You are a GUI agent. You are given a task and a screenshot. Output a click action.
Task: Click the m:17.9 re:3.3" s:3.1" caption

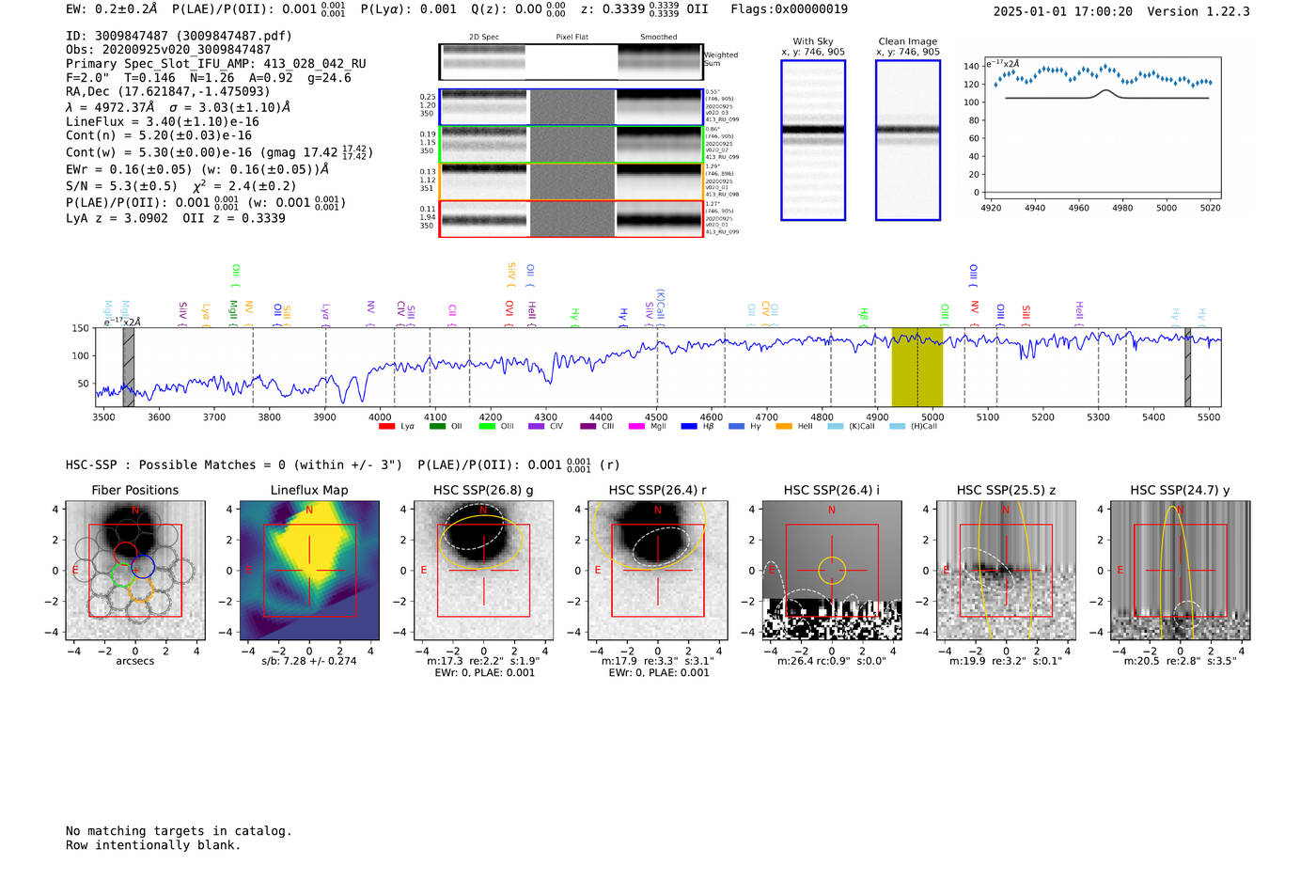pyautogui.click(x=657, y=661)
